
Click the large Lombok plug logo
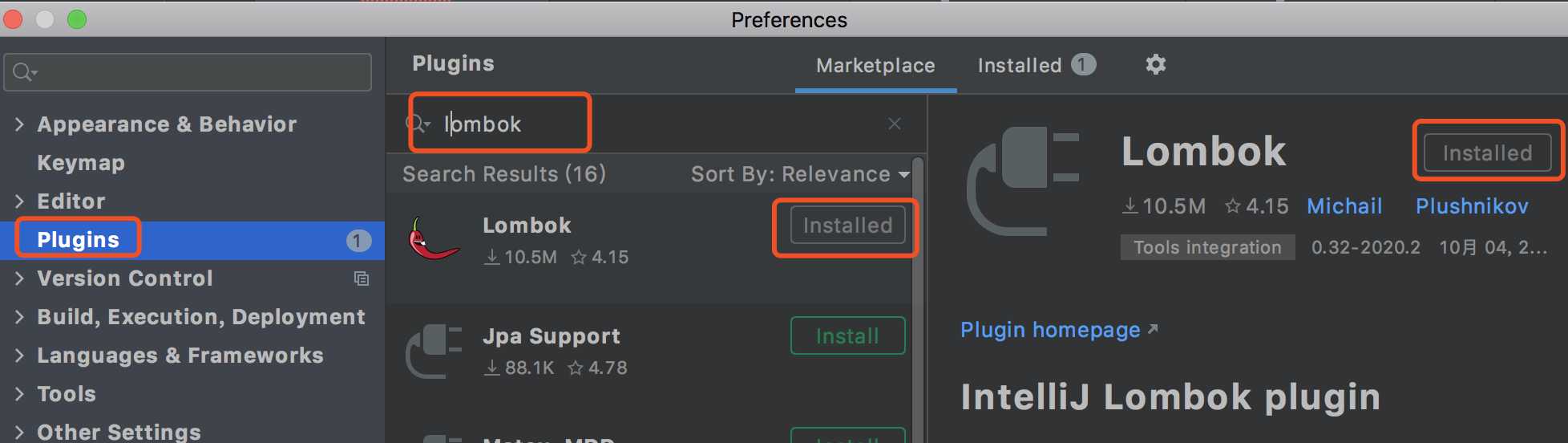pyautogui.click(x=1023, y=181)
